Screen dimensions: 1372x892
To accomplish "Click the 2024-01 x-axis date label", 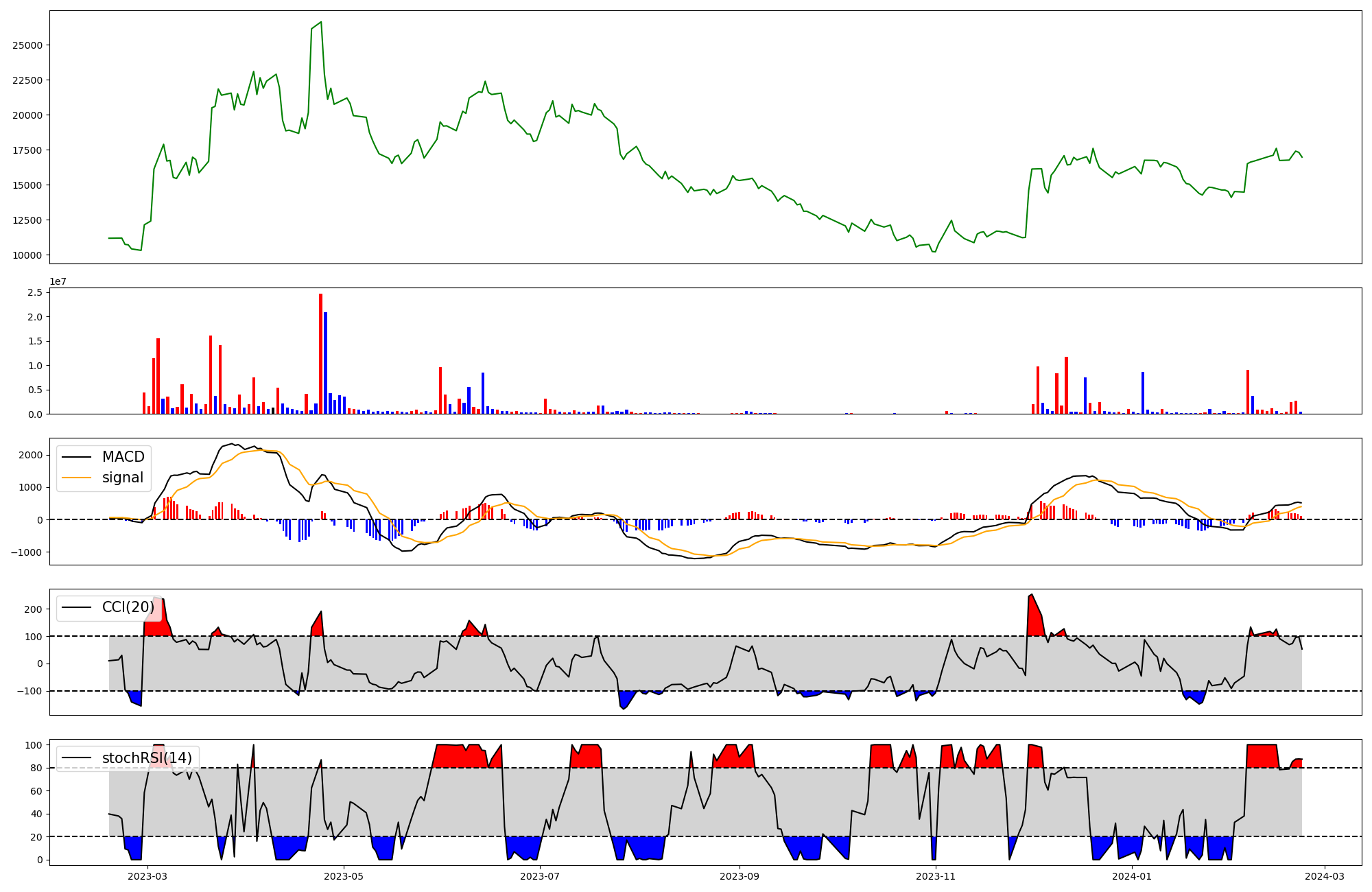I will 1132,876.
